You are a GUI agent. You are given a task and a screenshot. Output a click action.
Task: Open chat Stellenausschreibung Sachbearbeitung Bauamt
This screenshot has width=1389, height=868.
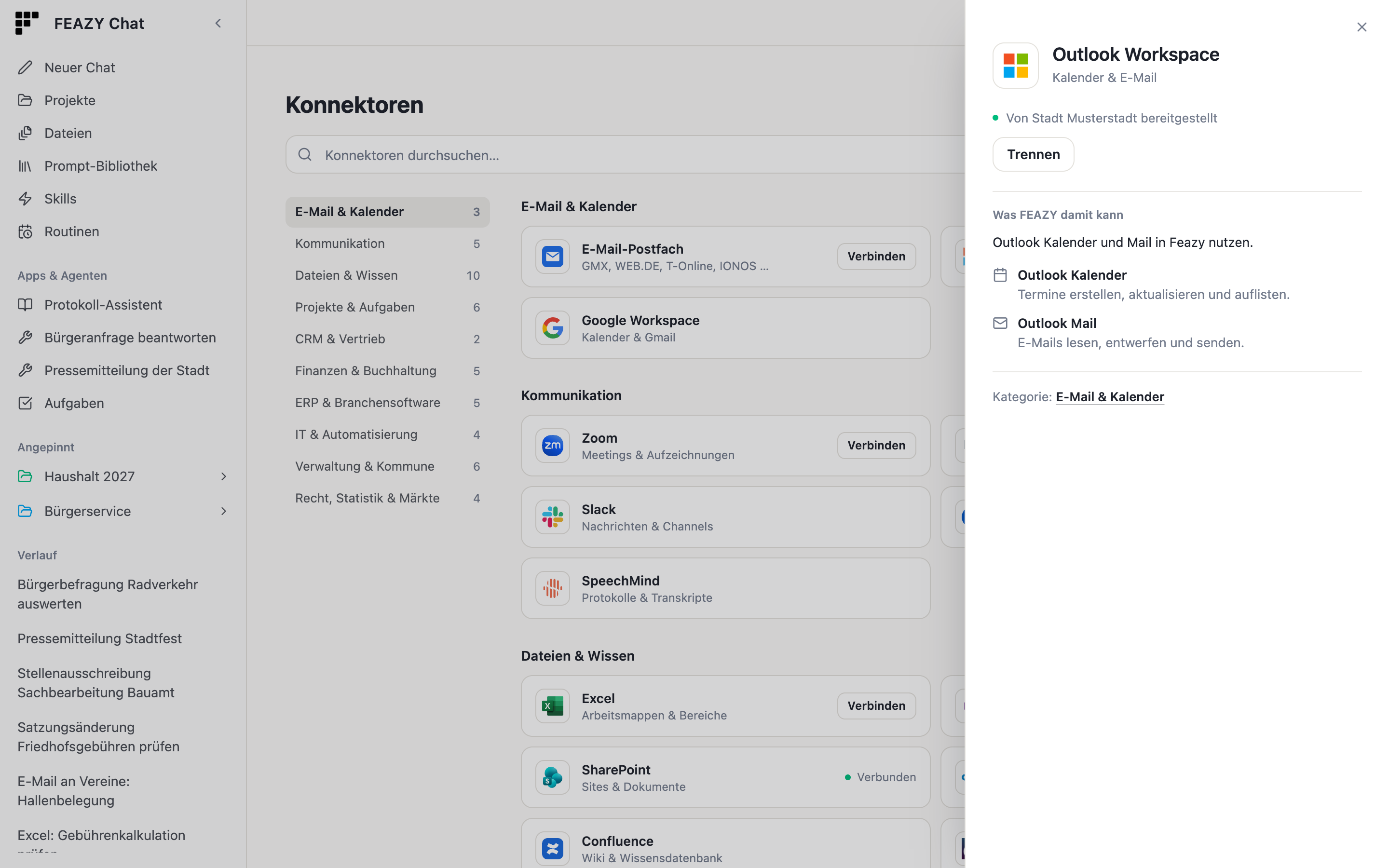coord(96,683)
